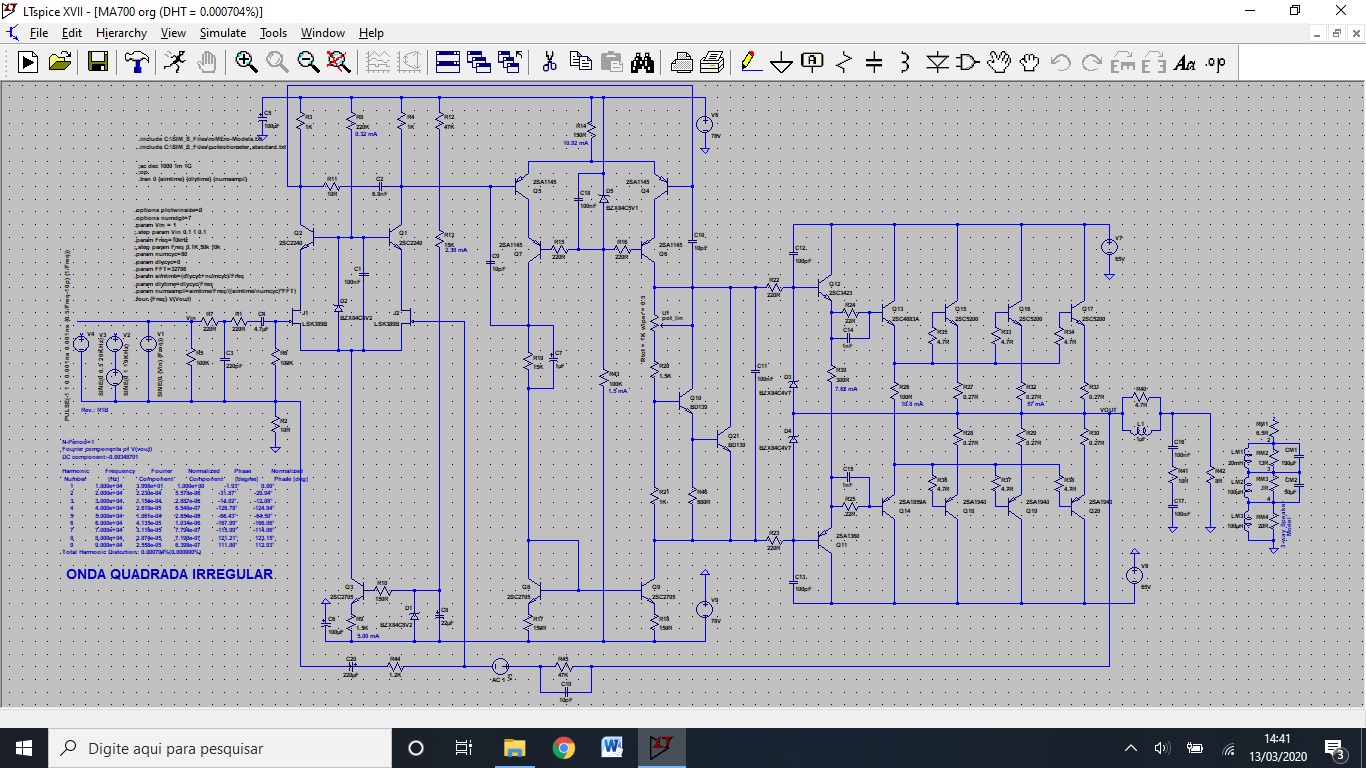Select the V8 65V supply source
The image size is (1366, 768).
click(x=1134, y=575)
